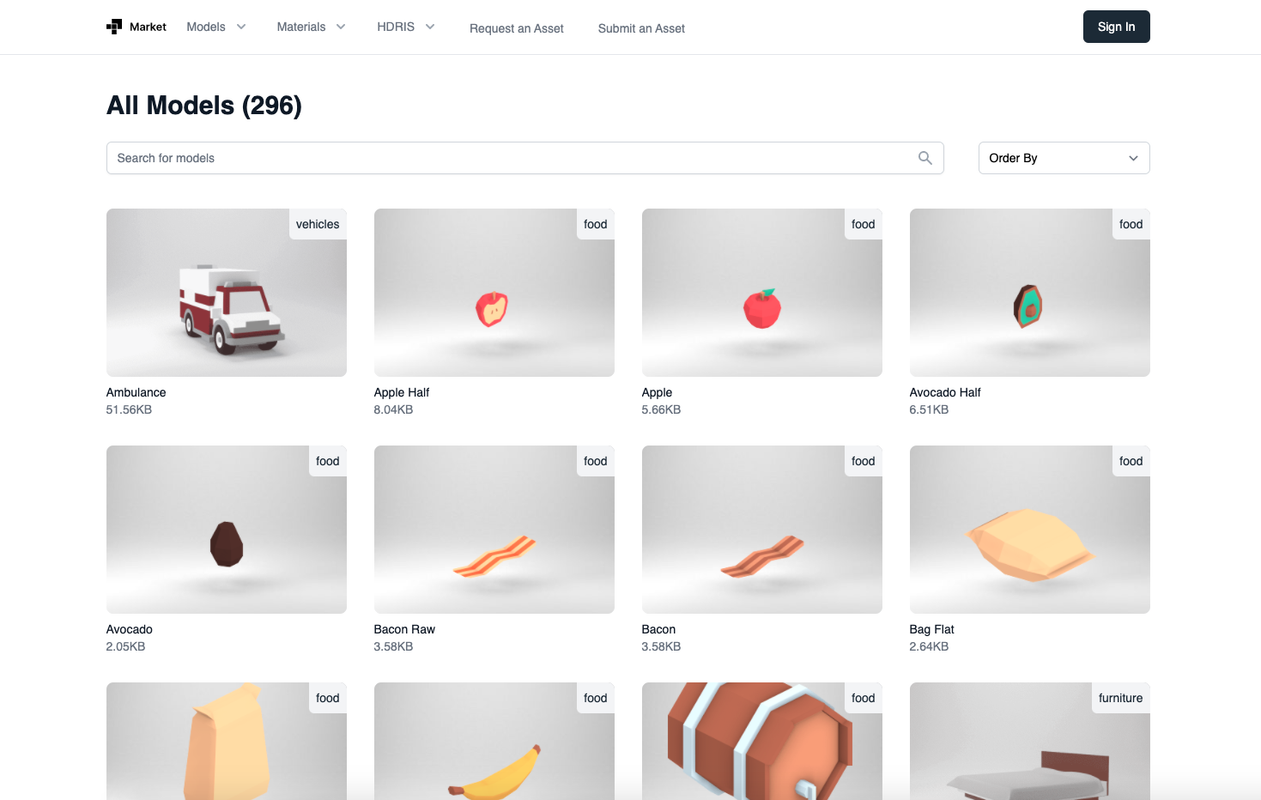Select the banana model image
The image size is (1261, 800).
click(494, 741)
